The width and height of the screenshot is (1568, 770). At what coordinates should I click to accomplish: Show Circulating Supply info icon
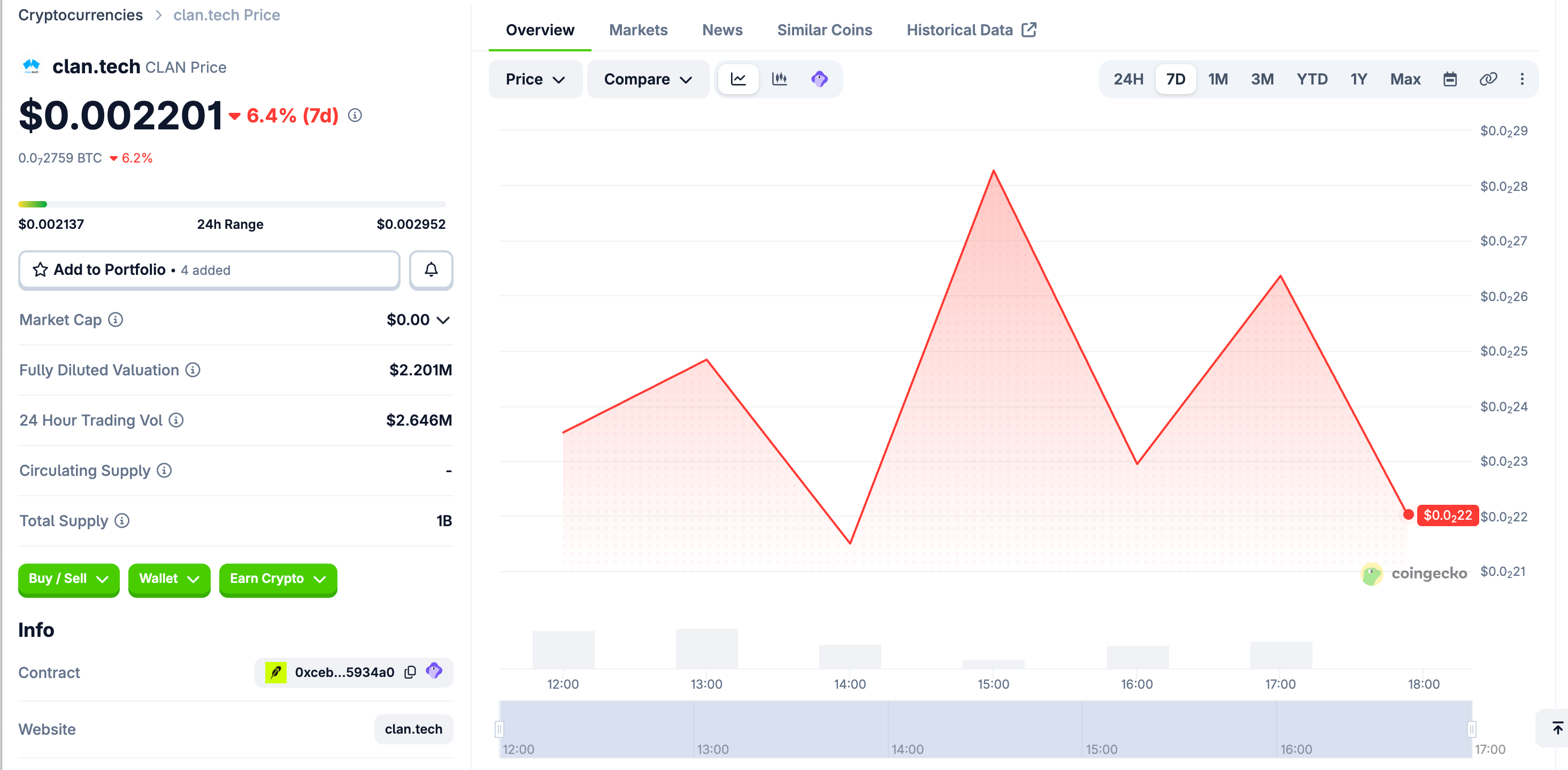point(164,470)
